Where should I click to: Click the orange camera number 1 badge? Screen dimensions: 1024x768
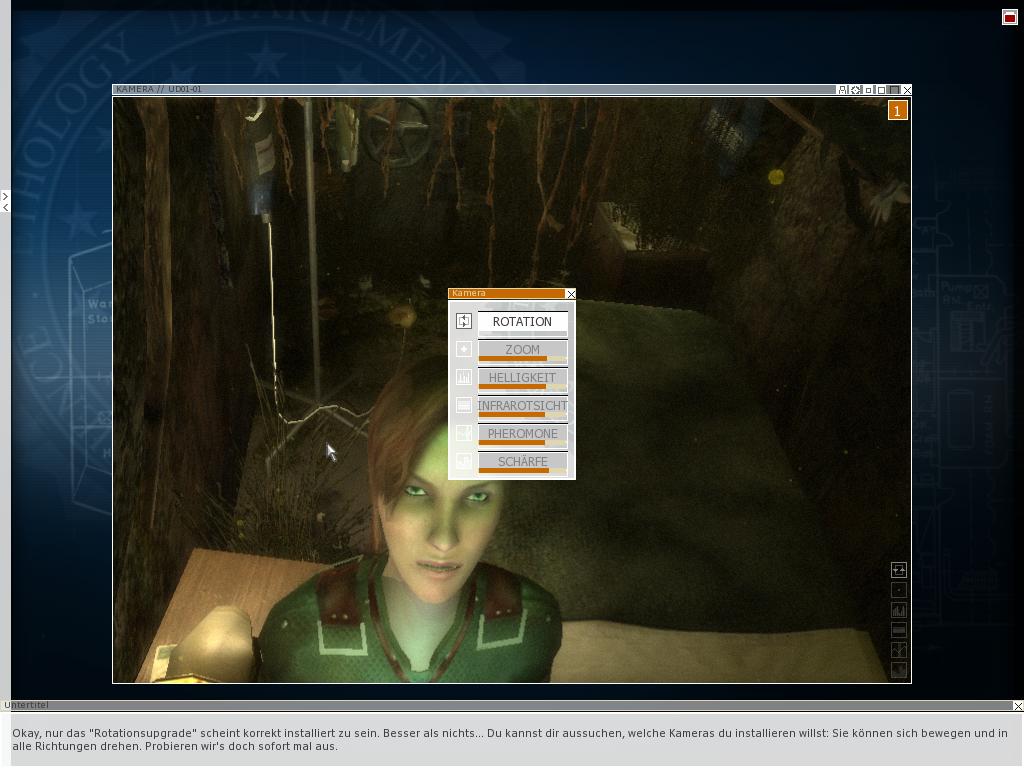897,111
